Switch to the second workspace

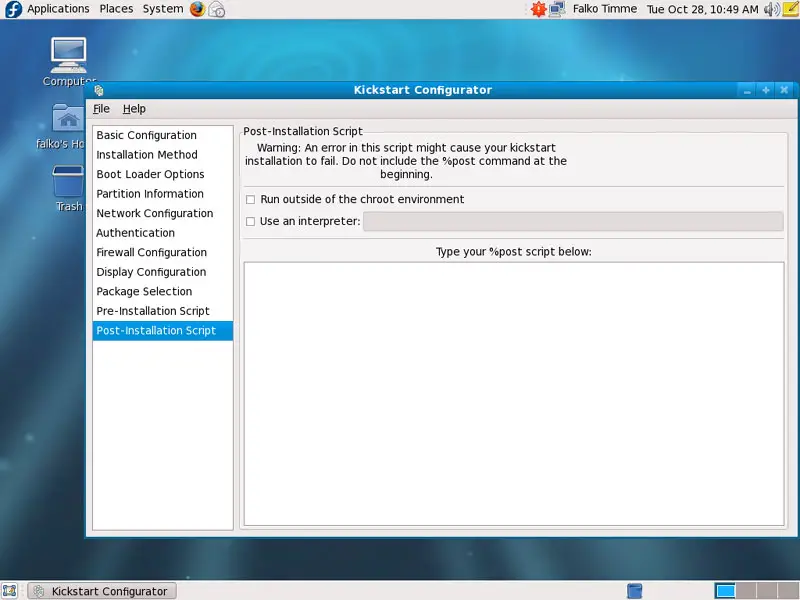click(x=746, y=591)
